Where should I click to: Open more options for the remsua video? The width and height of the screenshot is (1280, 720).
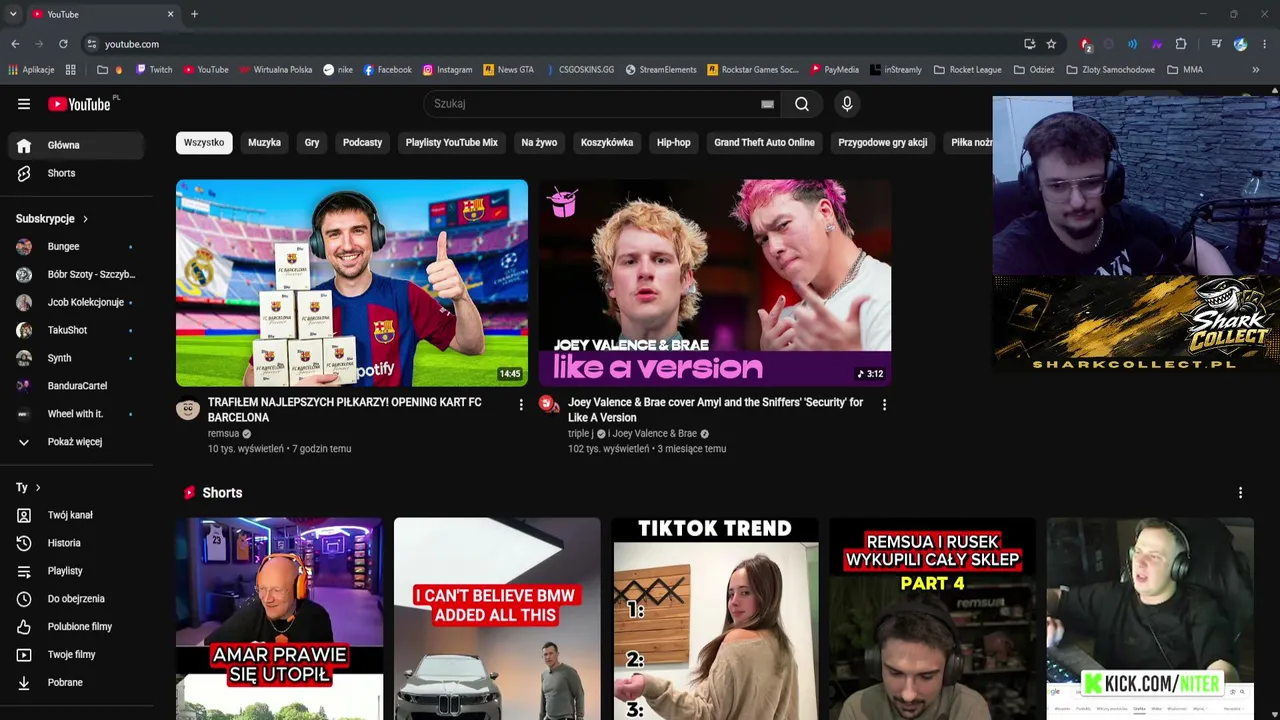click(x=521, y=405)
